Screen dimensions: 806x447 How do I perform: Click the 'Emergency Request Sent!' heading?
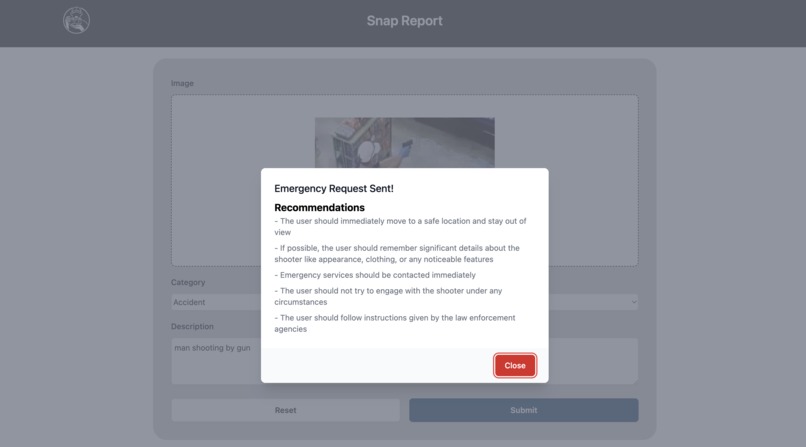pos(334,189)
